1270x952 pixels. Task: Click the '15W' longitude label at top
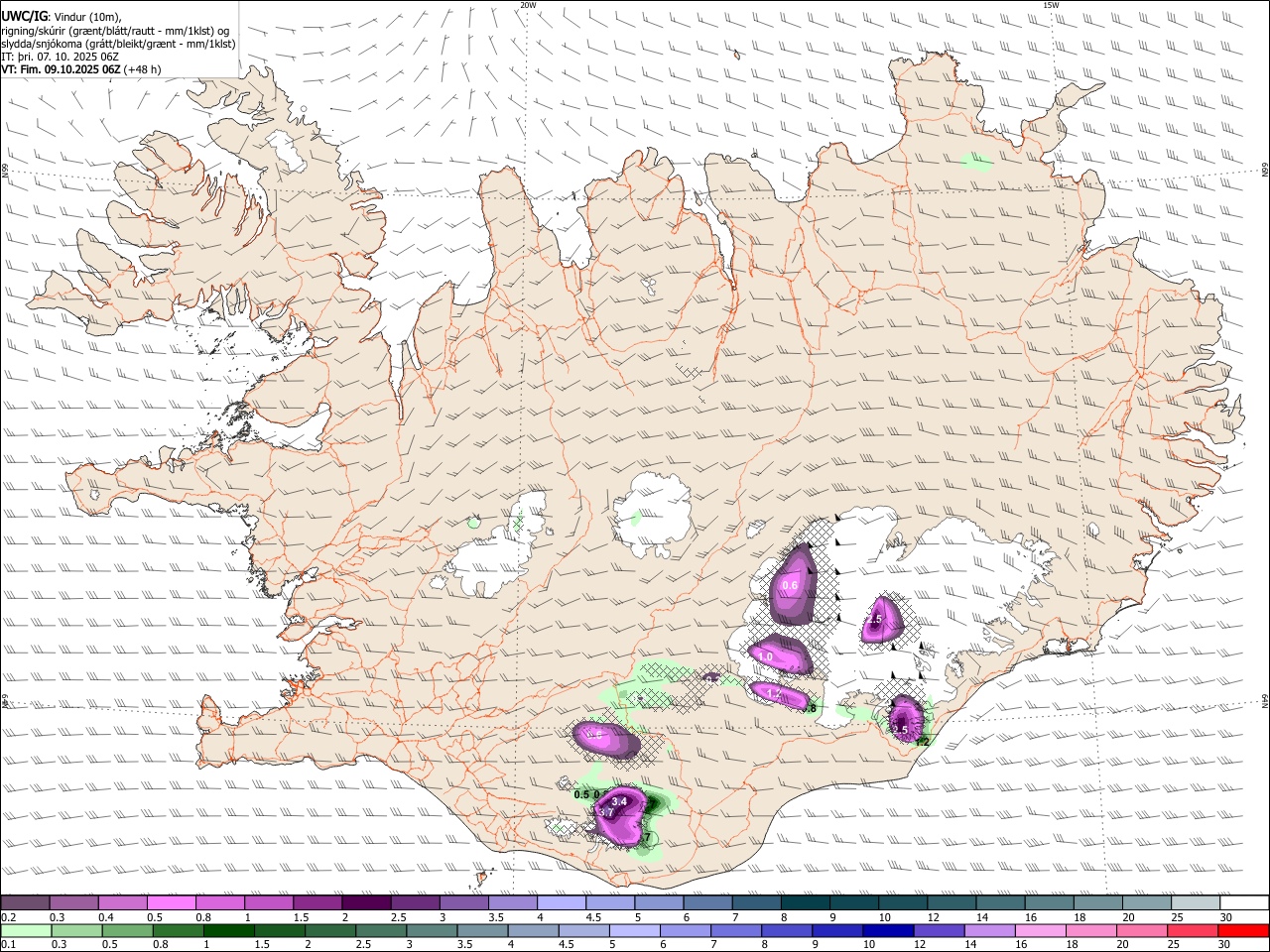[x=1051, y=5]
